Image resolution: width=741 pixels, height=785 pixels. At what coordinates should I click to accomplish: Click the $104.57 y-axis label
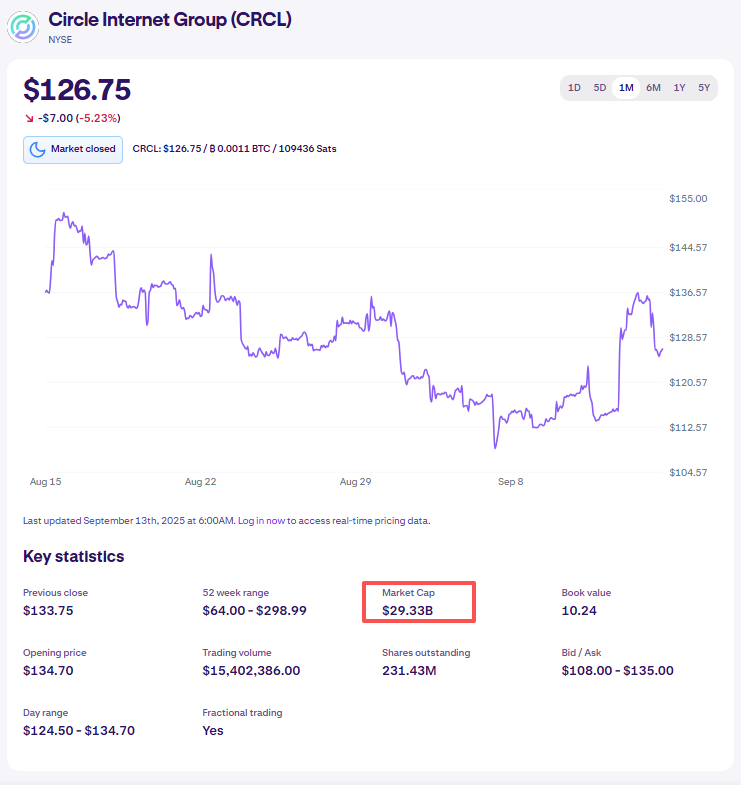click(x=688, y=473)
